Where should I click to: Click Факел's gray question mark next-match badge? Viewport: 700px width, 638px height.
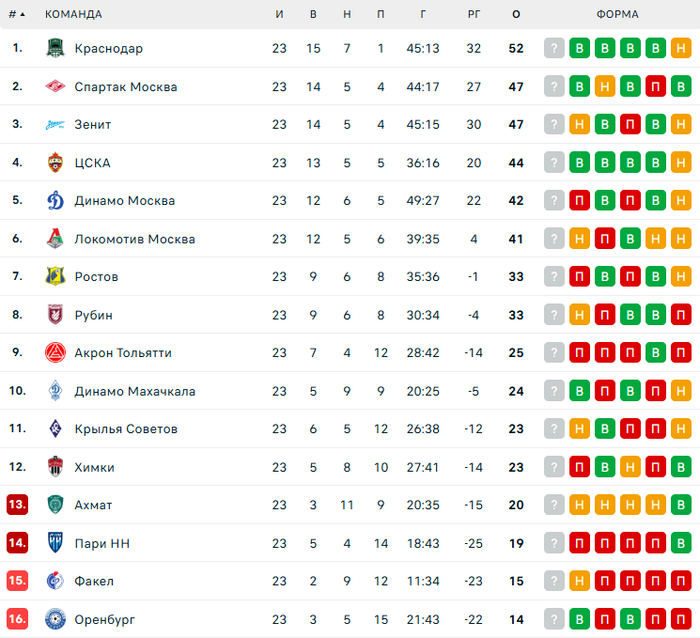554,581
